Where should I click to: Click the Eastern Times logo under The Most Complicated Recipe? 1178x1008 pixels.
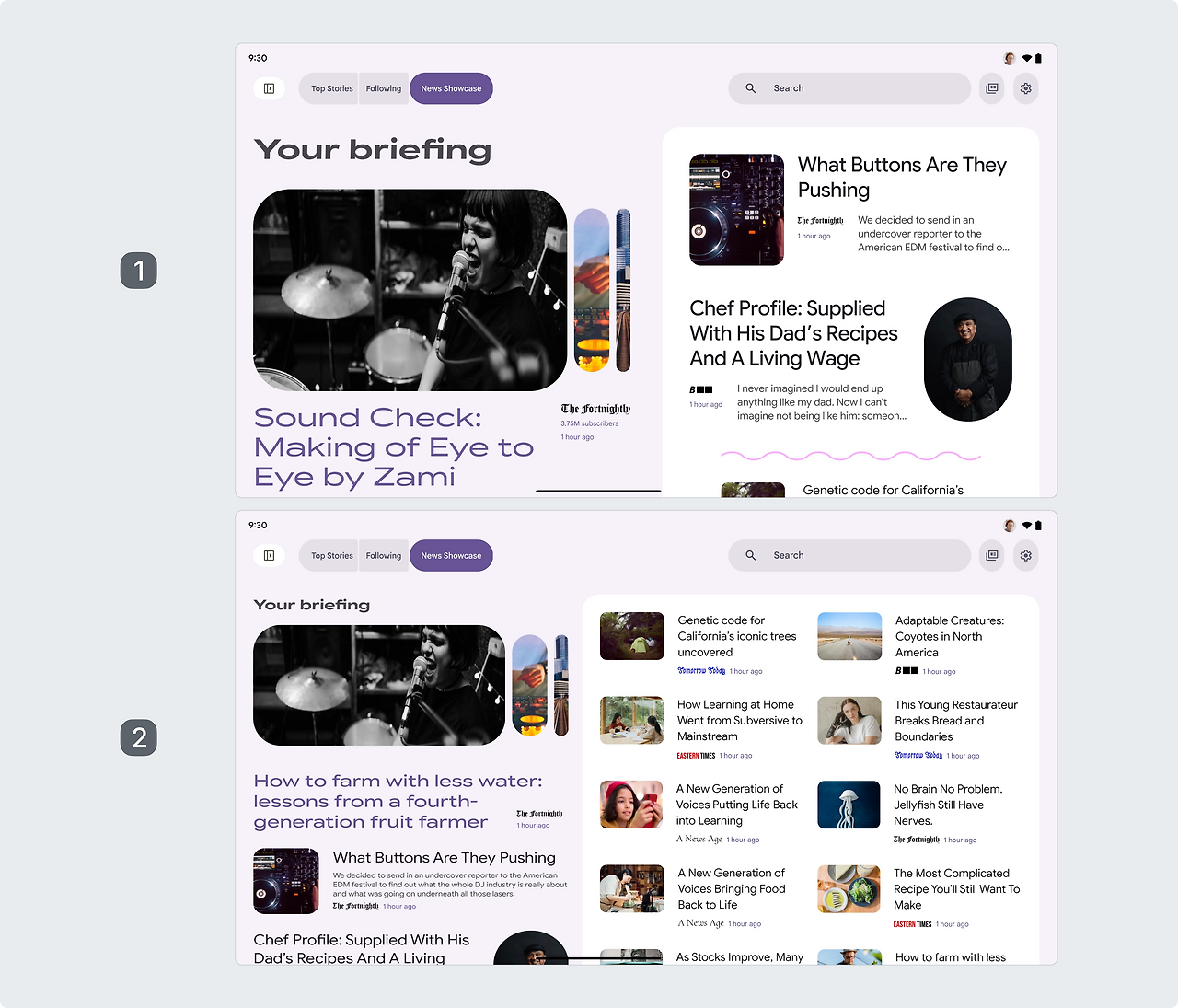pos(913,924)
